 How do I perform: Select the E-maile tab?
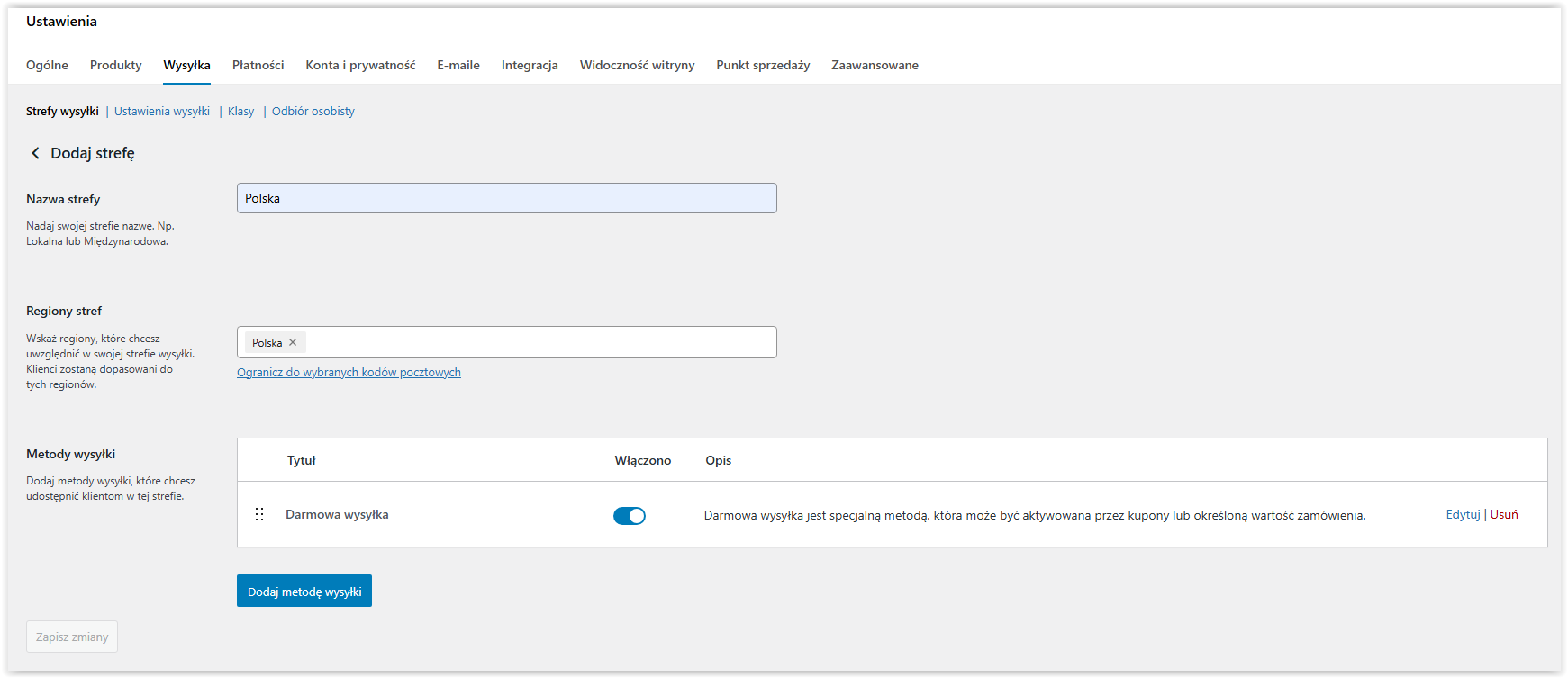(x=458, y=65)
